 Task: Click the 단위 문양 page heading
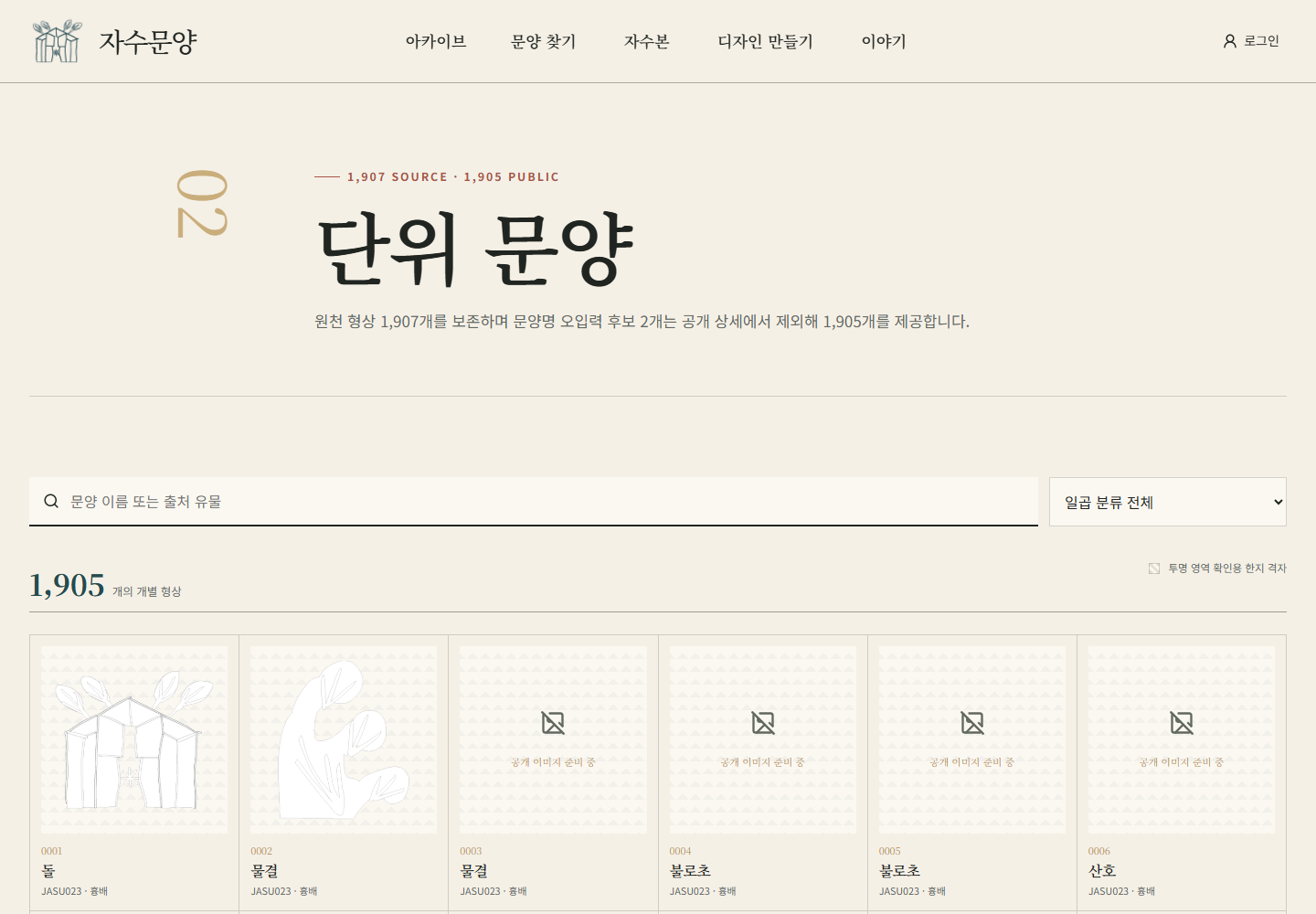(475, 249)
